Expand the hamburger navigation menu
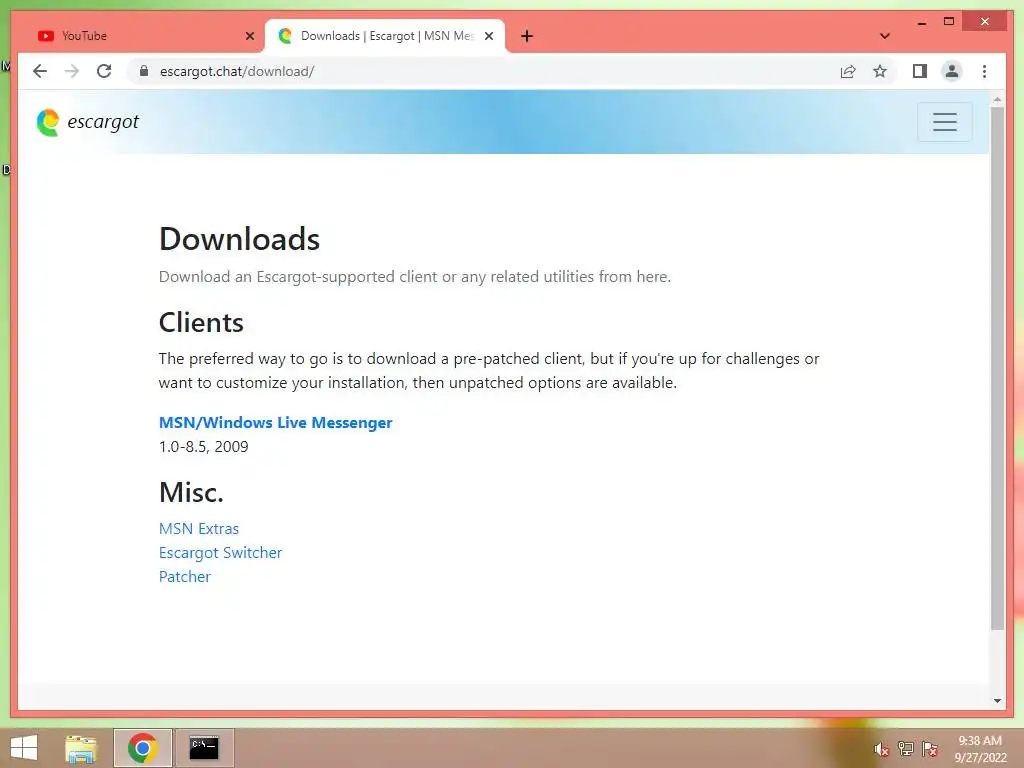Image resolution: width=1024 pixels, height=768 pixels. [x=944, y=122]
